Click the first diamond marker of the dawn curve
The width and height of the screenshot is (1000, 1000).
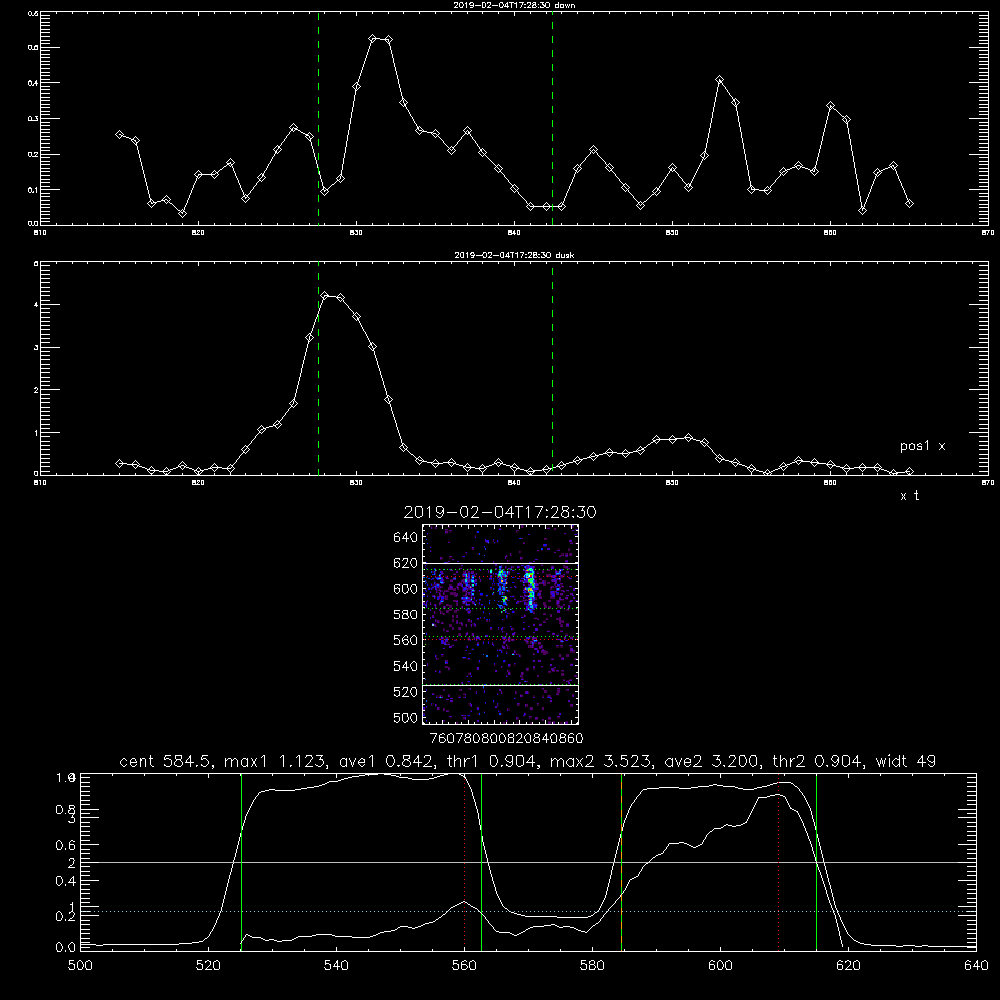[x=119, y=135]
